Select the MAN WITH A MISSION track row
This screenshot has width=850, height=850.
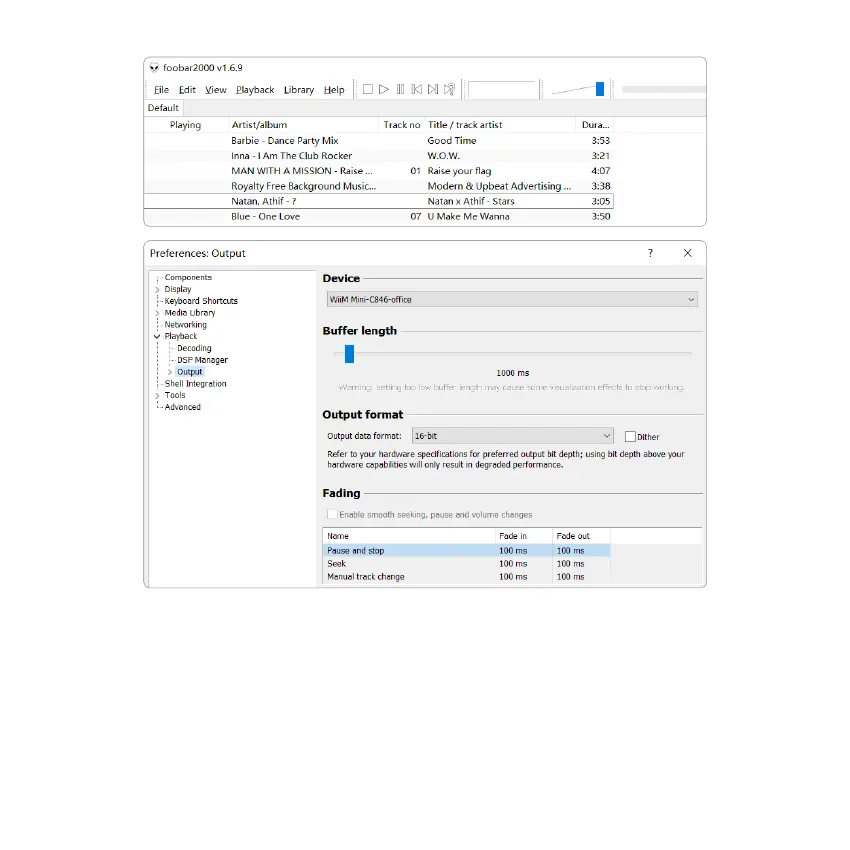click(x=379, y=171)
